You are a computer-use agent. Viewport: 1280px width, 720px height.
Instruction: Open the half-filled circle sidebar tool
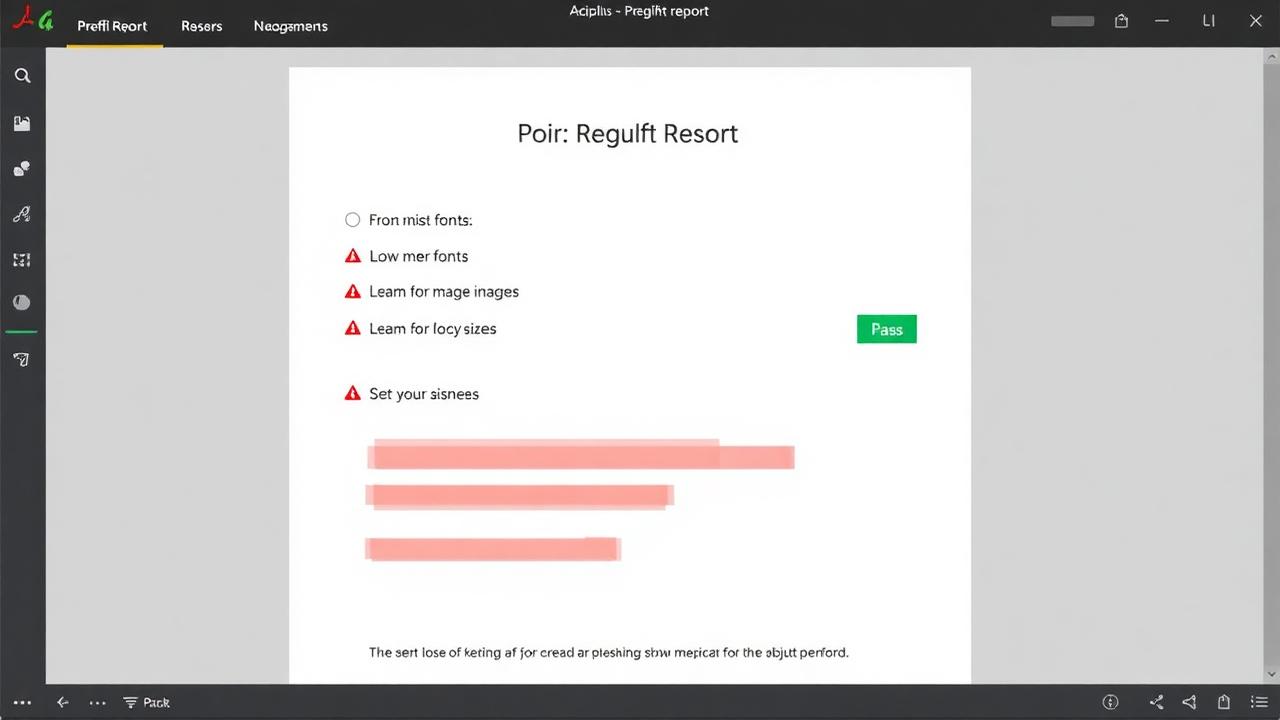[22, 303]
